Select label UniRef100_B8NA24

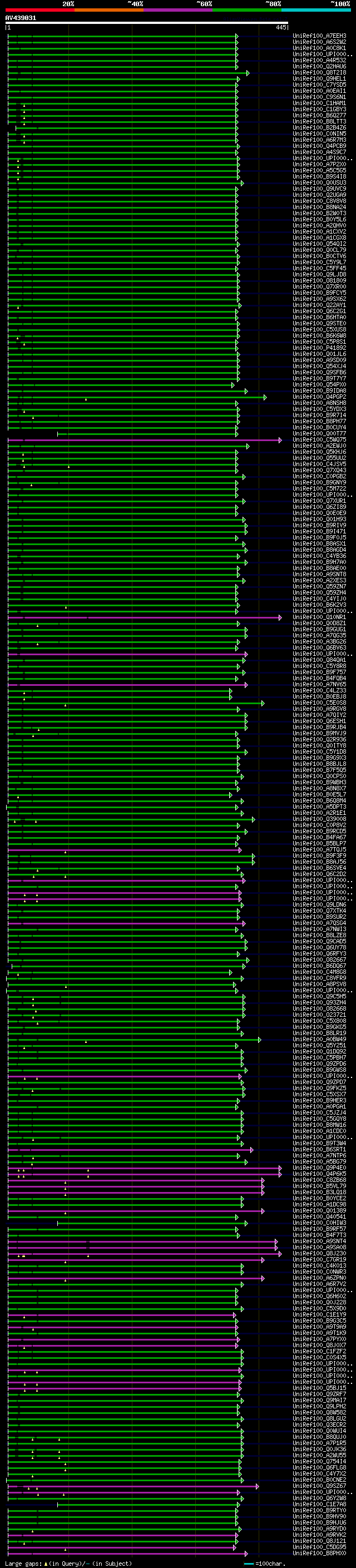319,207
